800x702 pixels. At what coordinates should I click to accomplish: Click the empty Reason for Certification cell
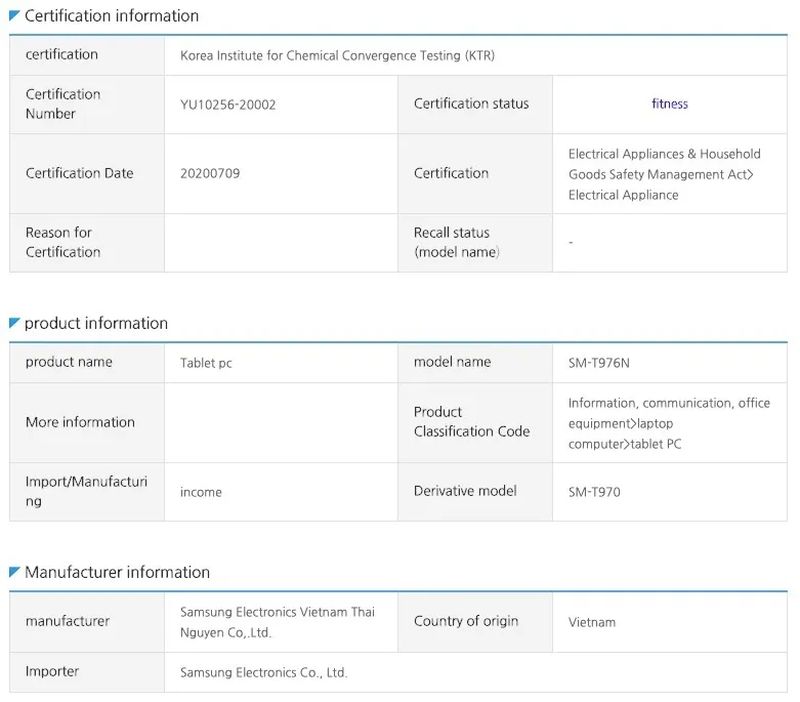click(280, 242)
